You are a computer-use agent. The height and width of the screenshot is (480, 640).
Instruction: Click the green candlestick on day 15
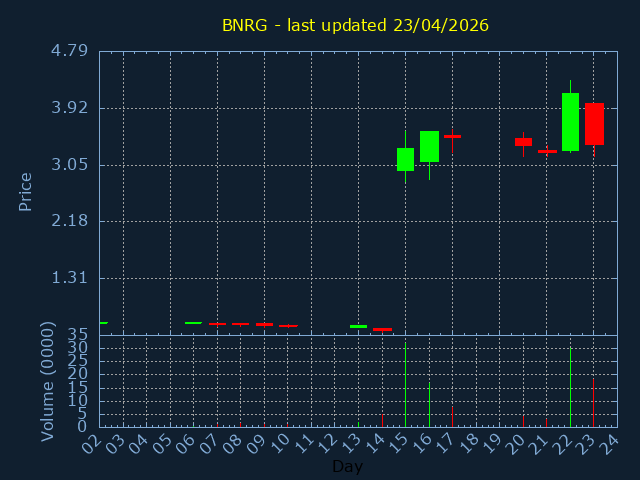pos(405,159)
